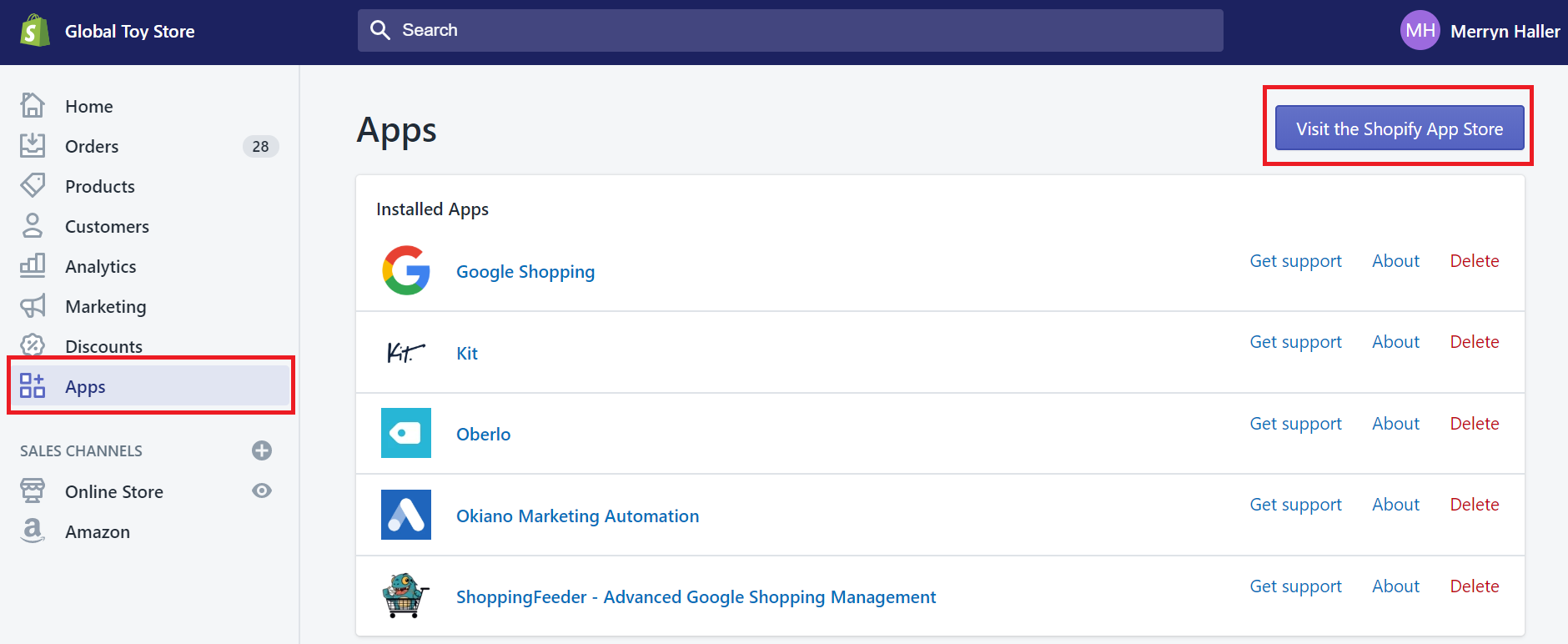
Task: Open the MH user avatar
Action: coord(1420,31)
